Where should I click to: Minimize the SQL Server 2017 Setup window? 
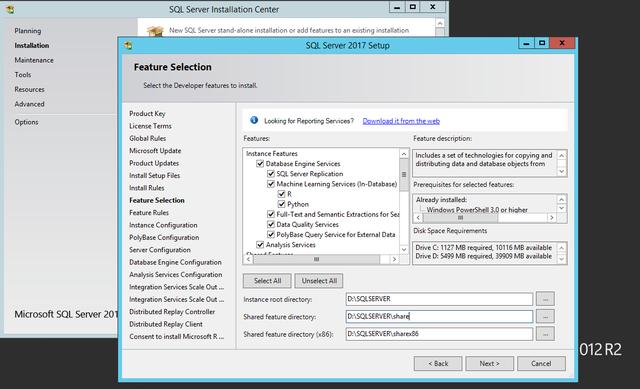(526, 43)
